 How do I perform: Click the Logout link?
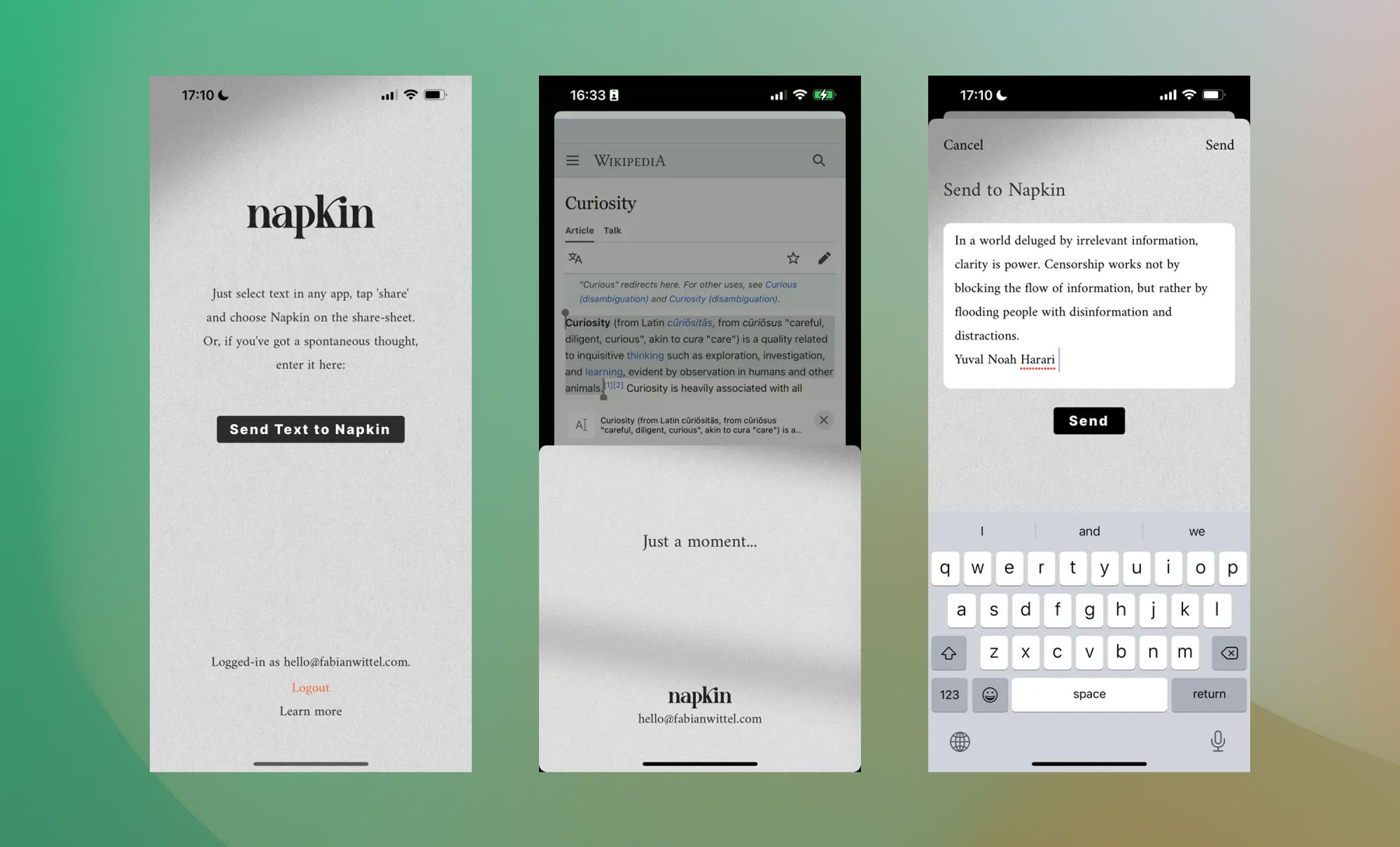310,687
